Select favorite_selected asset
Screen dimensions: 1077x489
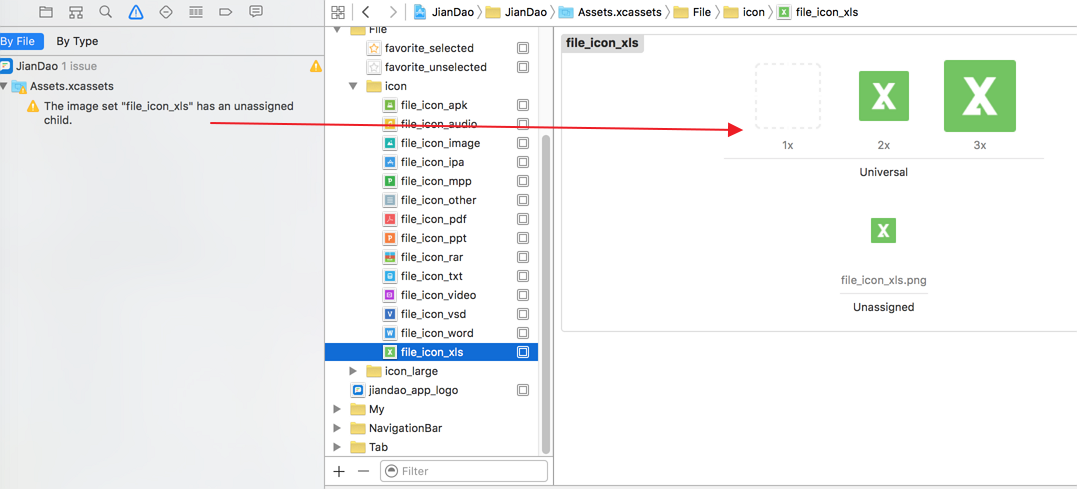[420, 48]
